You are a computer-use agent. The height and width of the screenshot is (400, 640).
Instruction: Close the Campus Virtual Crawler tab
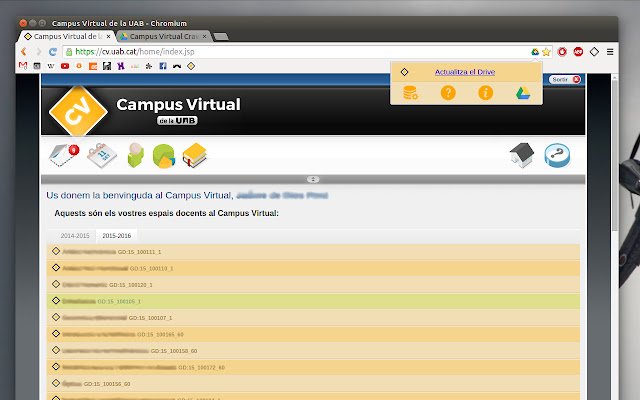pyautogui.click(x=204, y=36)
